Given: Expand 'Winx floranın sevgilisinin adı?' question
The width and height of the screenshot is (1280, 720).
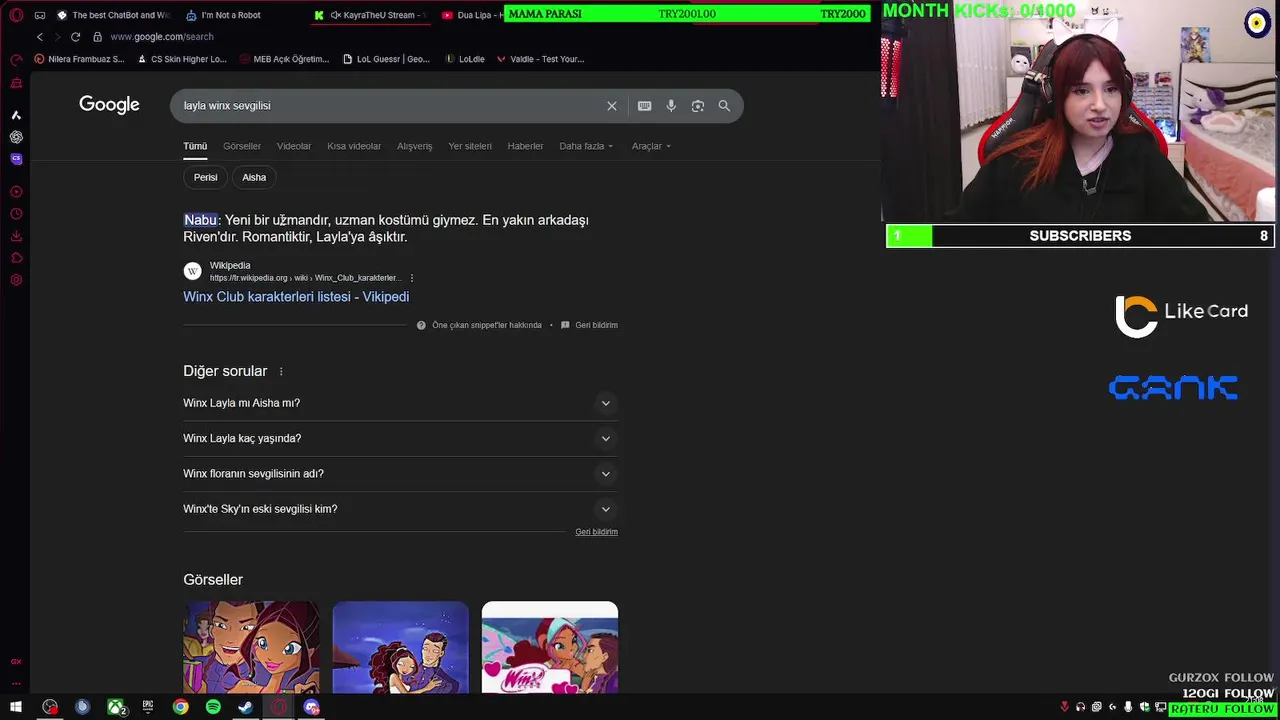Looking at the screenshot, I should tap(400, 474).
